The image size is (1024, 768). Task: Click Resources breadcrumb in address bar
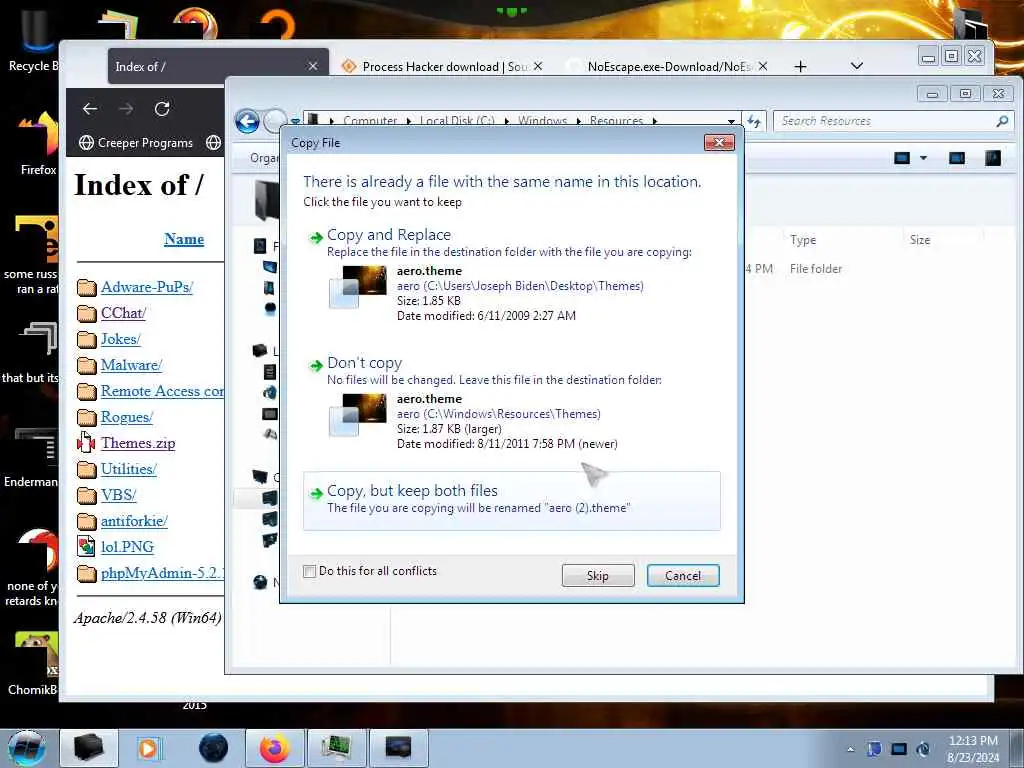616,121
